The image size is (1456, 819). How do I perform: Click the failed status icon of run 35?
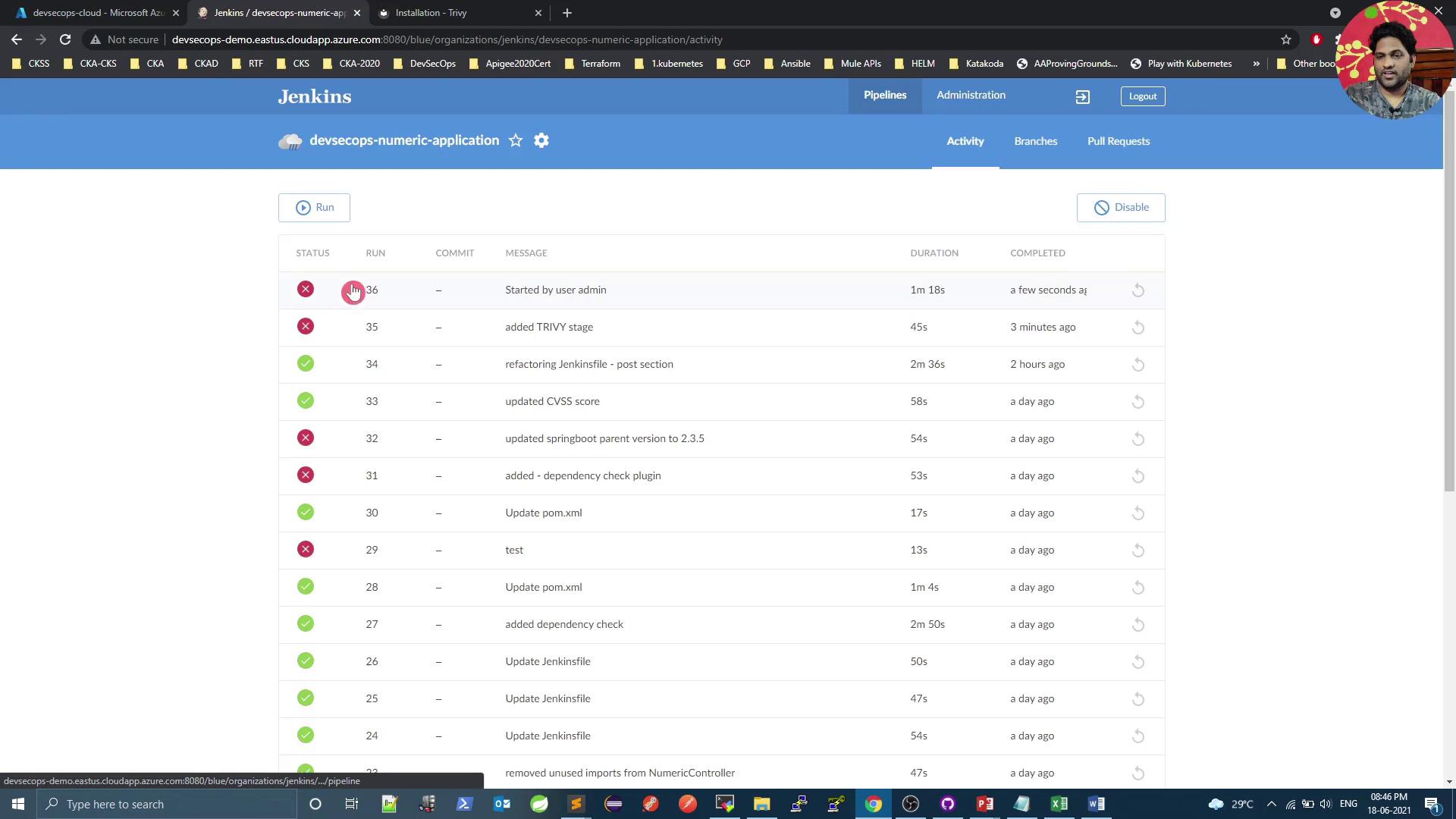(306, 327)
